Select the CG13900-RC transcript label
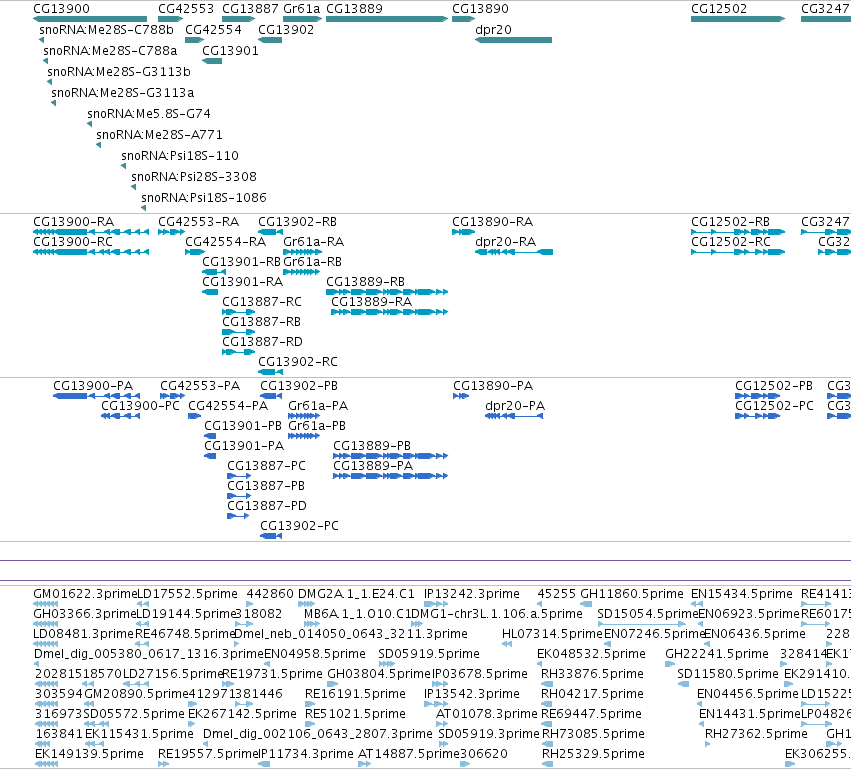The height and width of the screenshot is (769, 851). point(73,241)
